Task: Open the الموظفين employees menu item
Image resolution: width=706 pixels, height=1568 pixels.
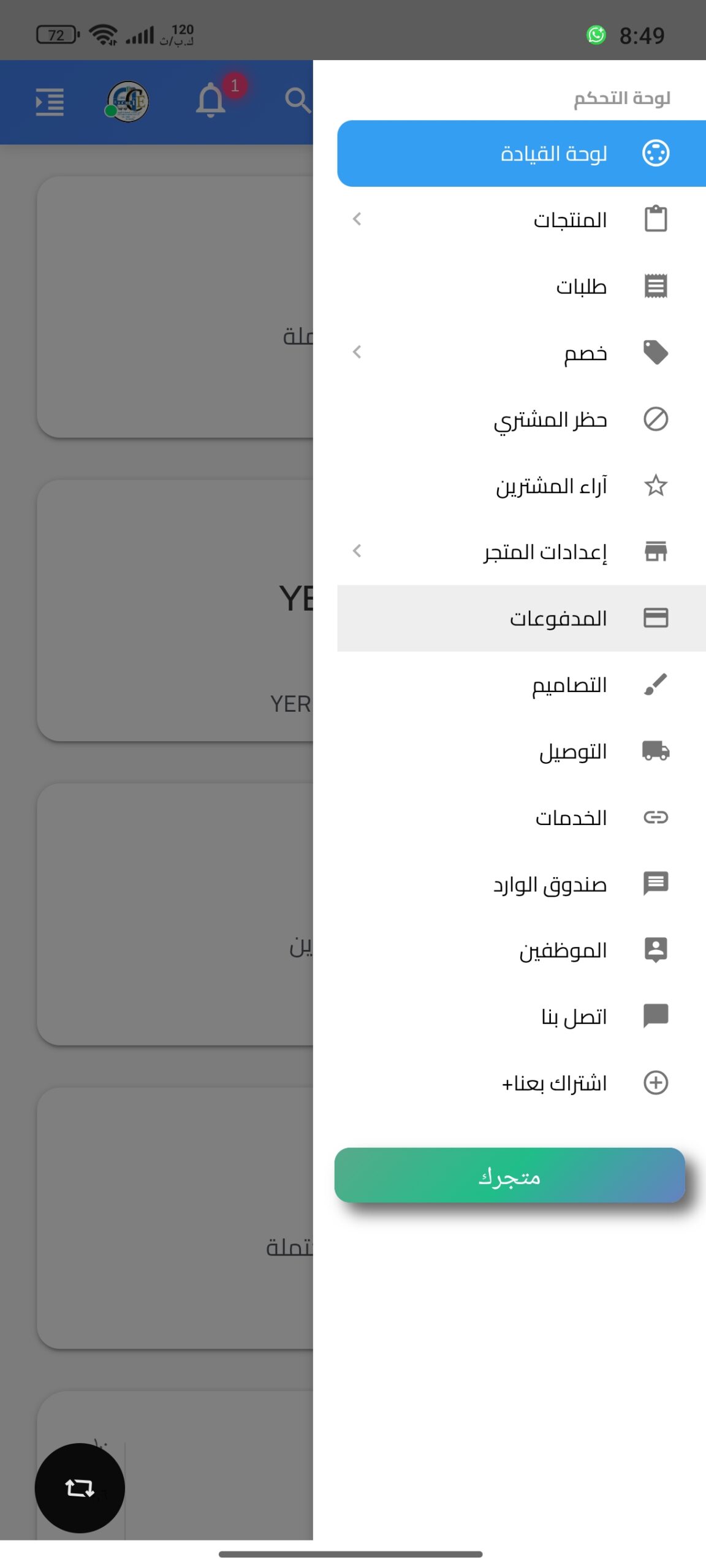Action: click(563, 950)
